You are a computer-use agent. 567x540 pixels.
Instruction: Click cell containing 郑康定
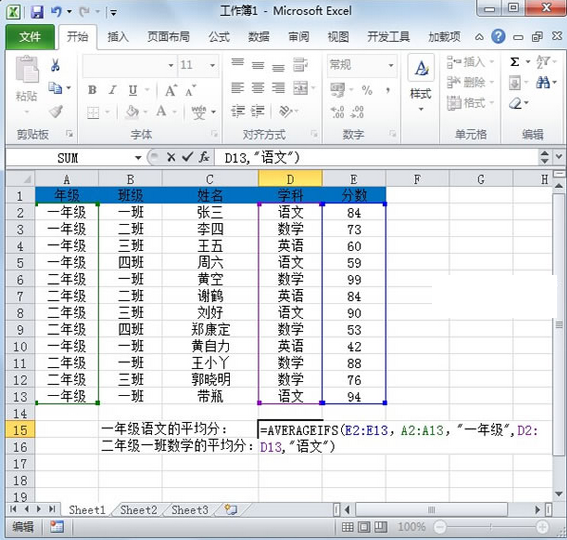(x=210, y=329)
